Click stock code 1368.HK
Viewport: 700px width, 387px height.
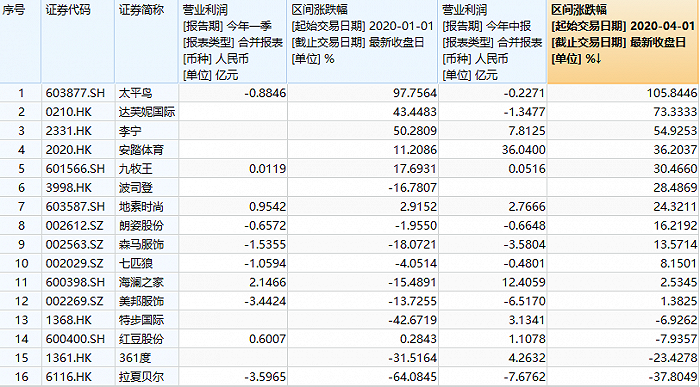tap(68, 320)
